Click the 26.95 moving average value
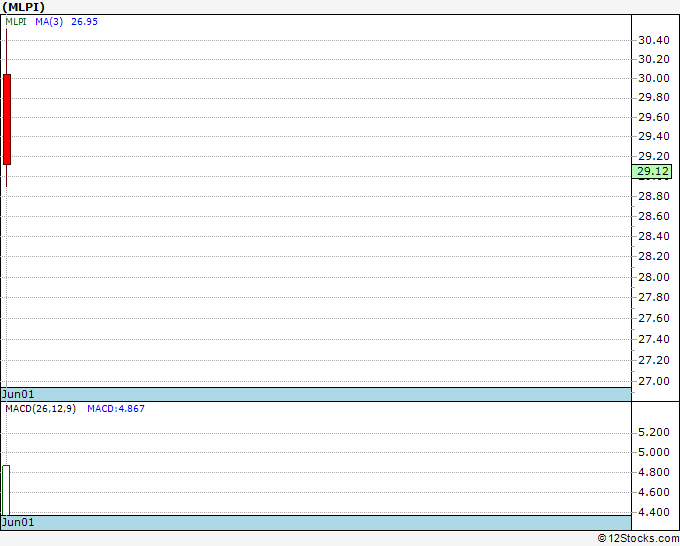 click(85, 22)
